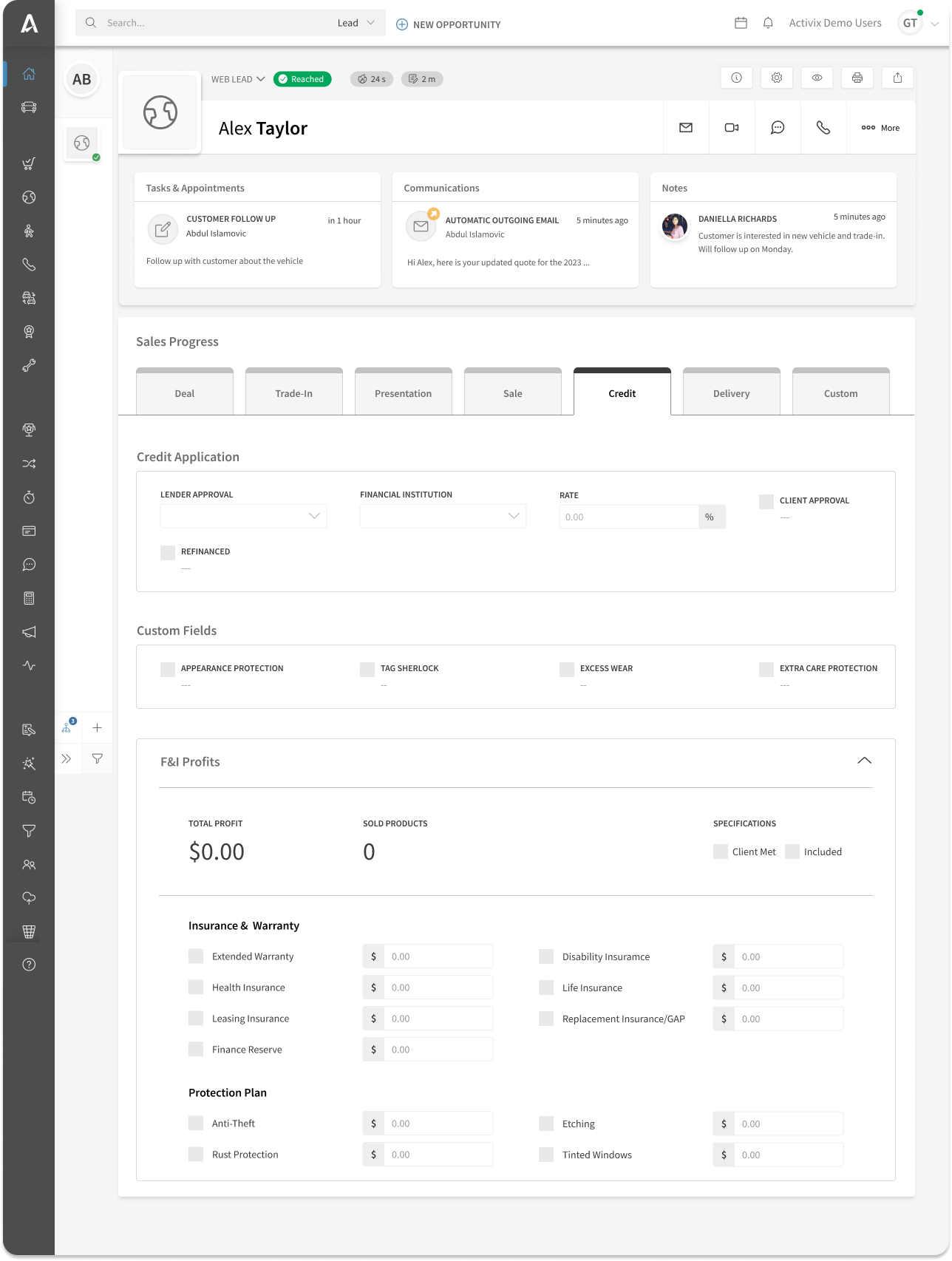The width and height of the screenshot is (952, 1261).
Task: Click the phone call icon in lead header
Action: (x=823, y=128)
